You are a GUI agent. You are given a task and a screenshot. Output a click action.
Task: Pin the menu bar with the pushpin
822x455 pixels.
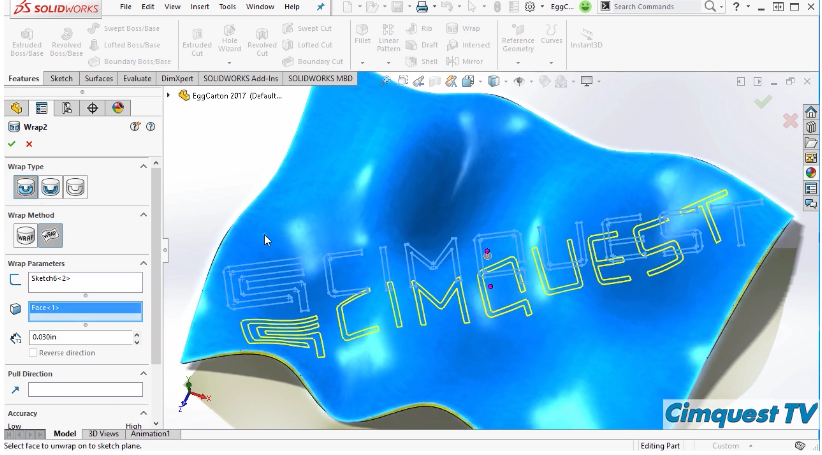tap(320, 7)
